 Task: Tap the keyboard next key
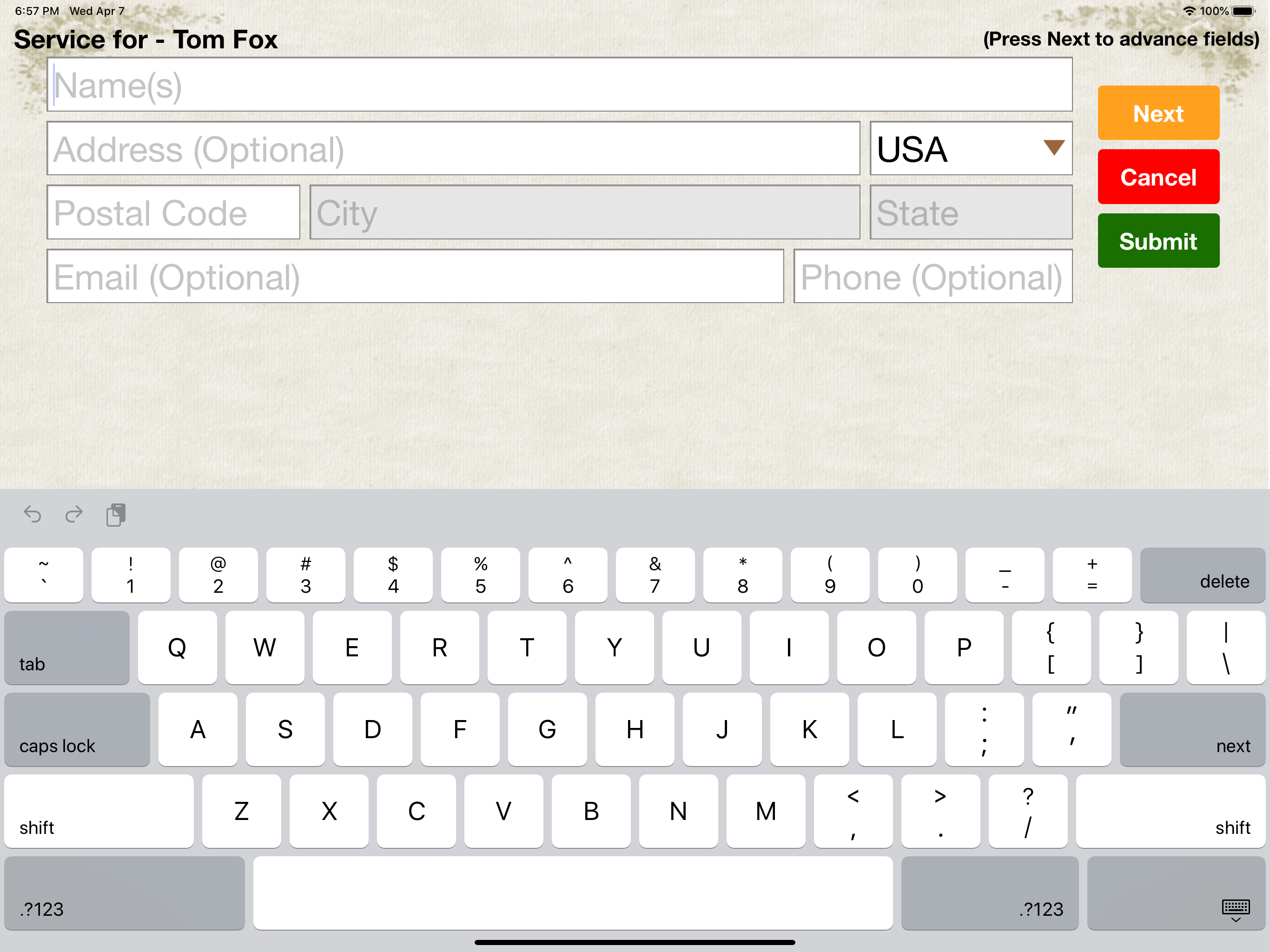pos(1192,729)
